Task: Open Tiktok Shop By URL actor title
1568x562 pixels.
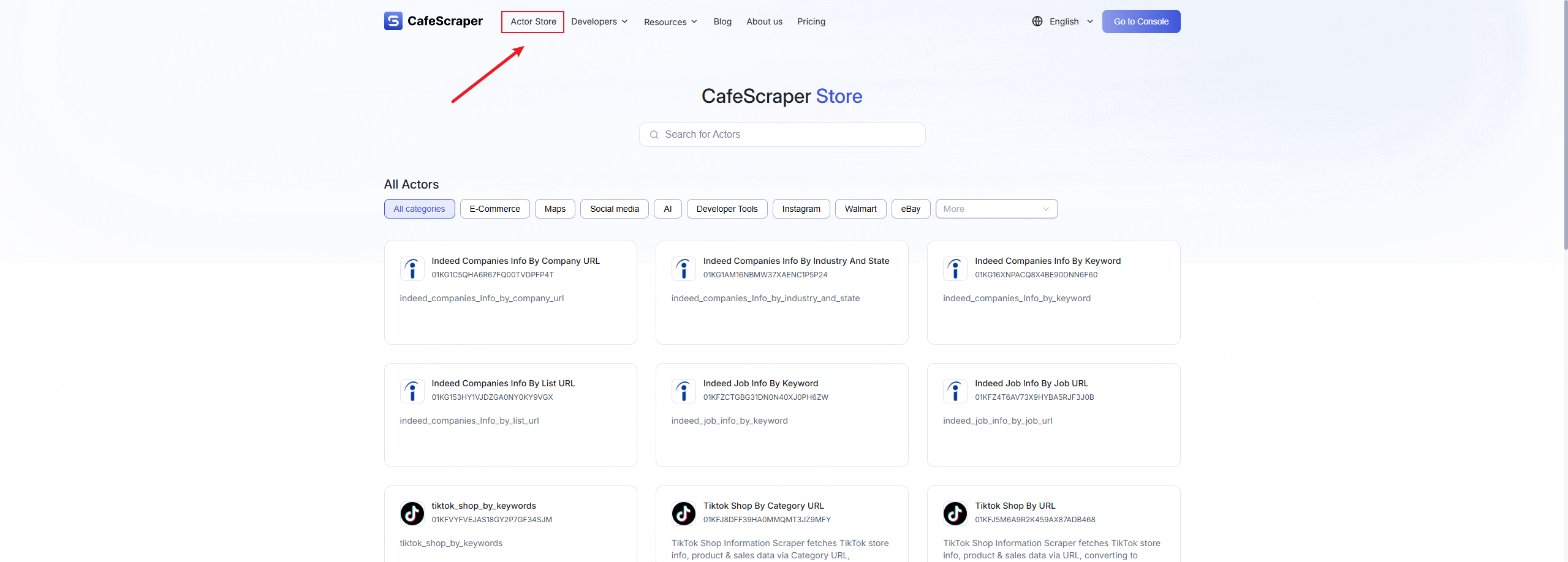Action: coord(1015,506)
